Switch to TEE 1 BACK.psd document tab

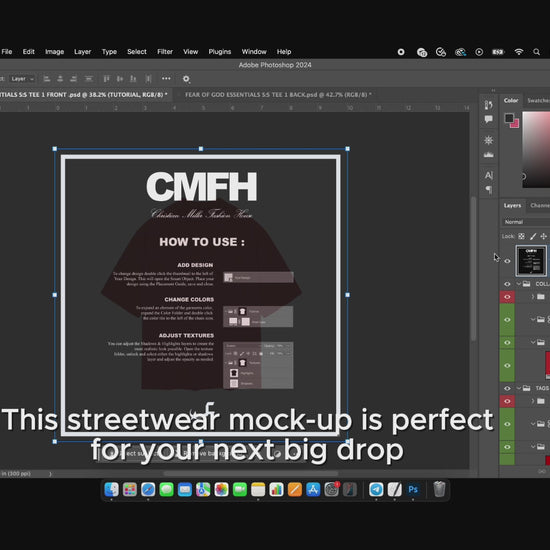(x=278, y=95)
